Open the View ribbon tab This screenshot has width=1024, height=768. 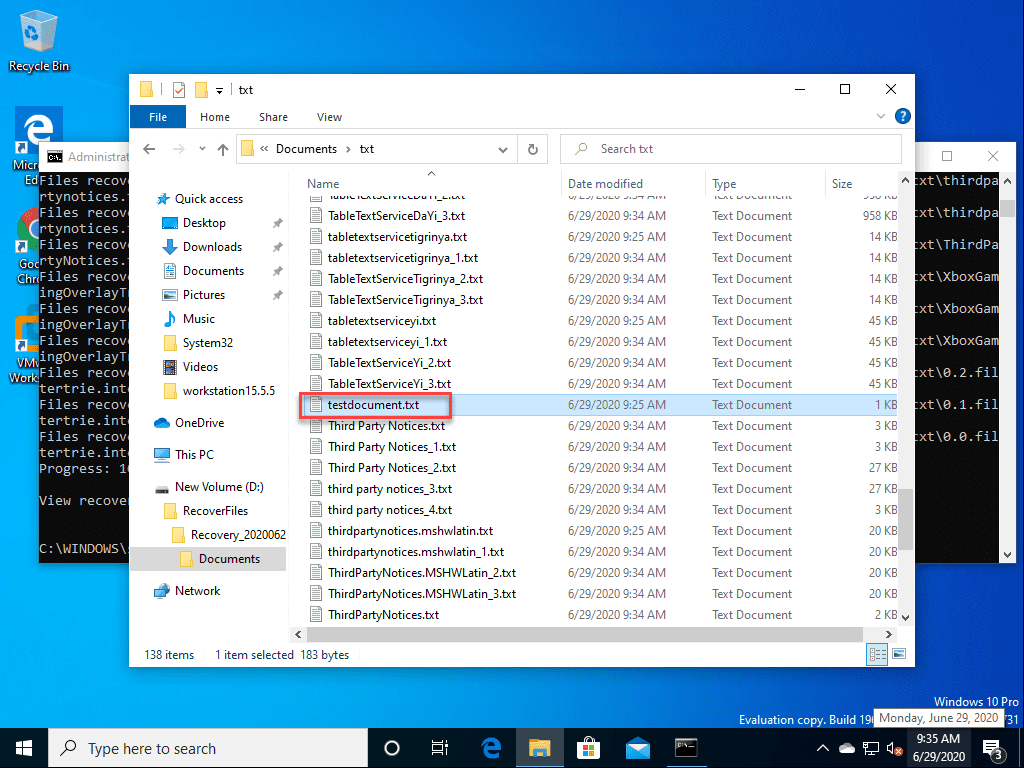pos(329,117)
